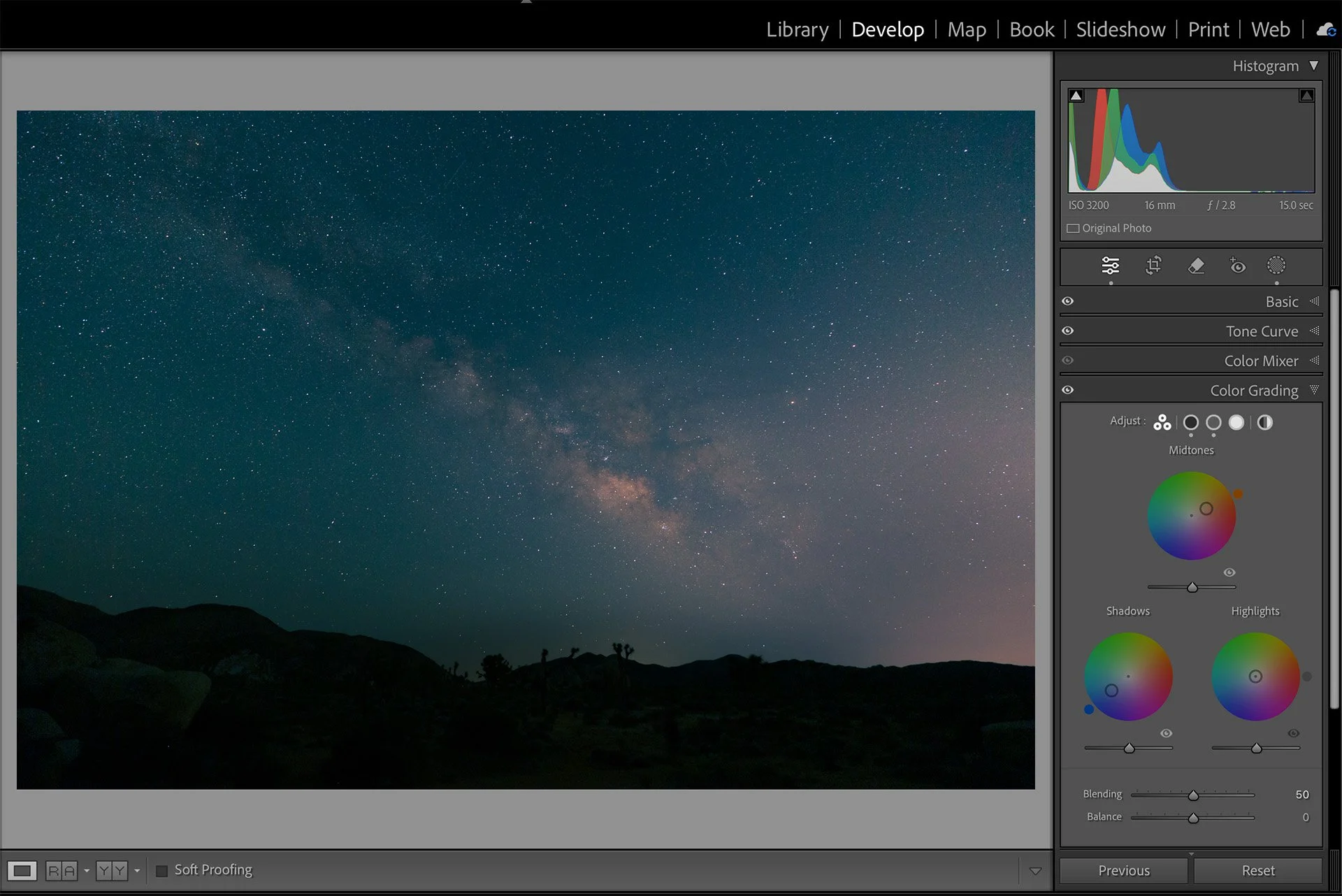Collapse the Histogram panel
1342x896 pixels.
click(x=1313, y=66)
